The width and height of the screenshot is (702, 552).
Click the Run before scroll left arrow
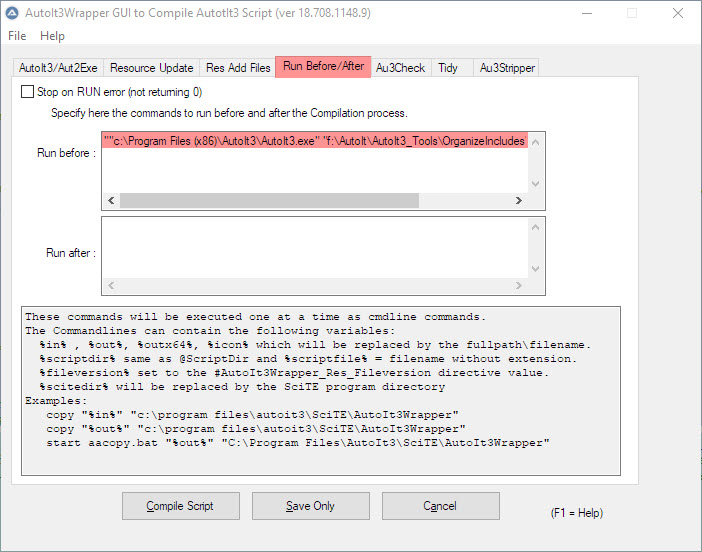[111, 201]
